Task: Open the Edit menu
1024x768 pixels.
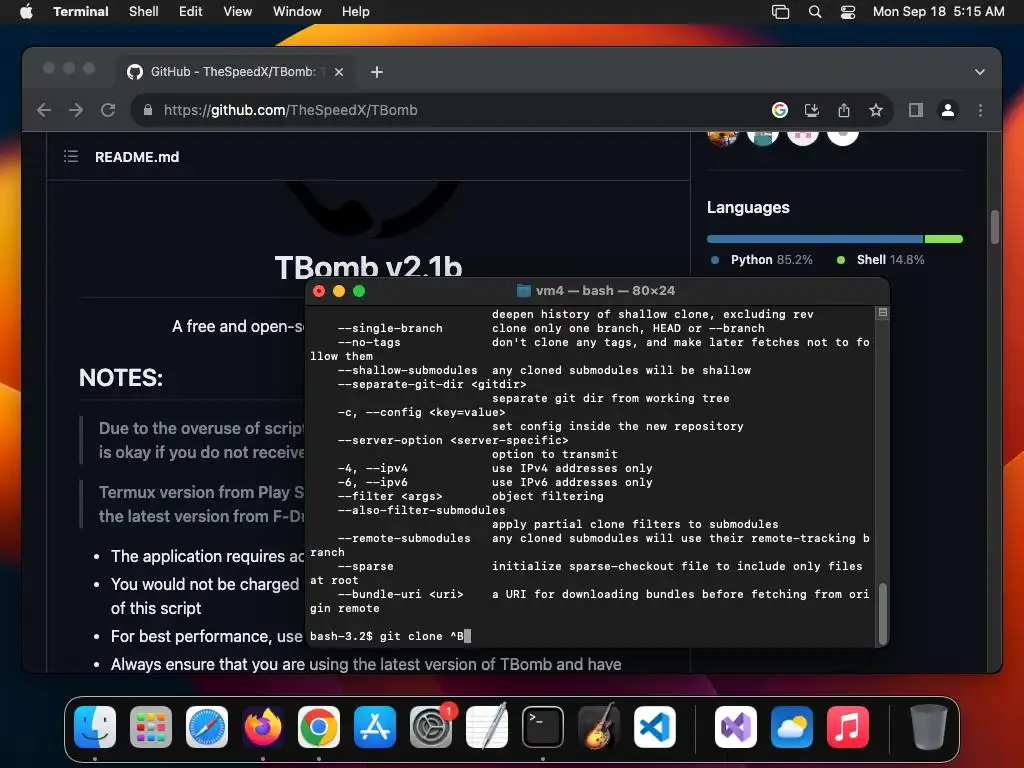Action: (x=190, y=11)
